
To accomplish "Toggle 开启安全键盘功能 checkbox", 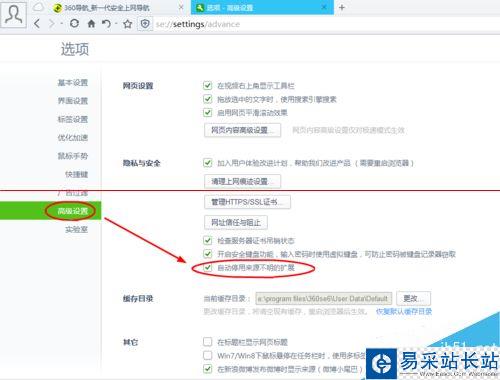I will click(207, 254).
